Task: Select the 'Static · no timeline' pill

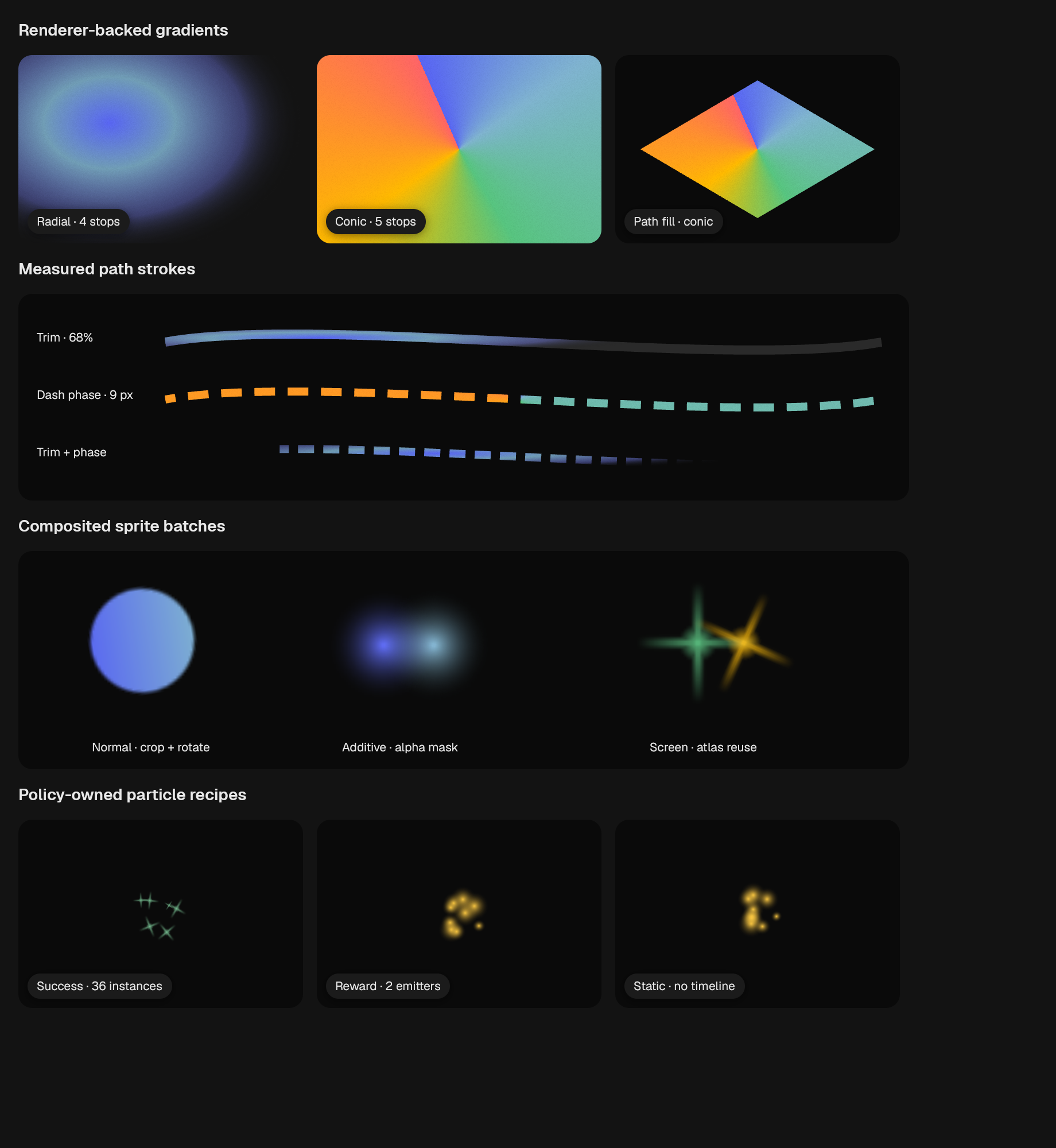Action: [684, 986]
